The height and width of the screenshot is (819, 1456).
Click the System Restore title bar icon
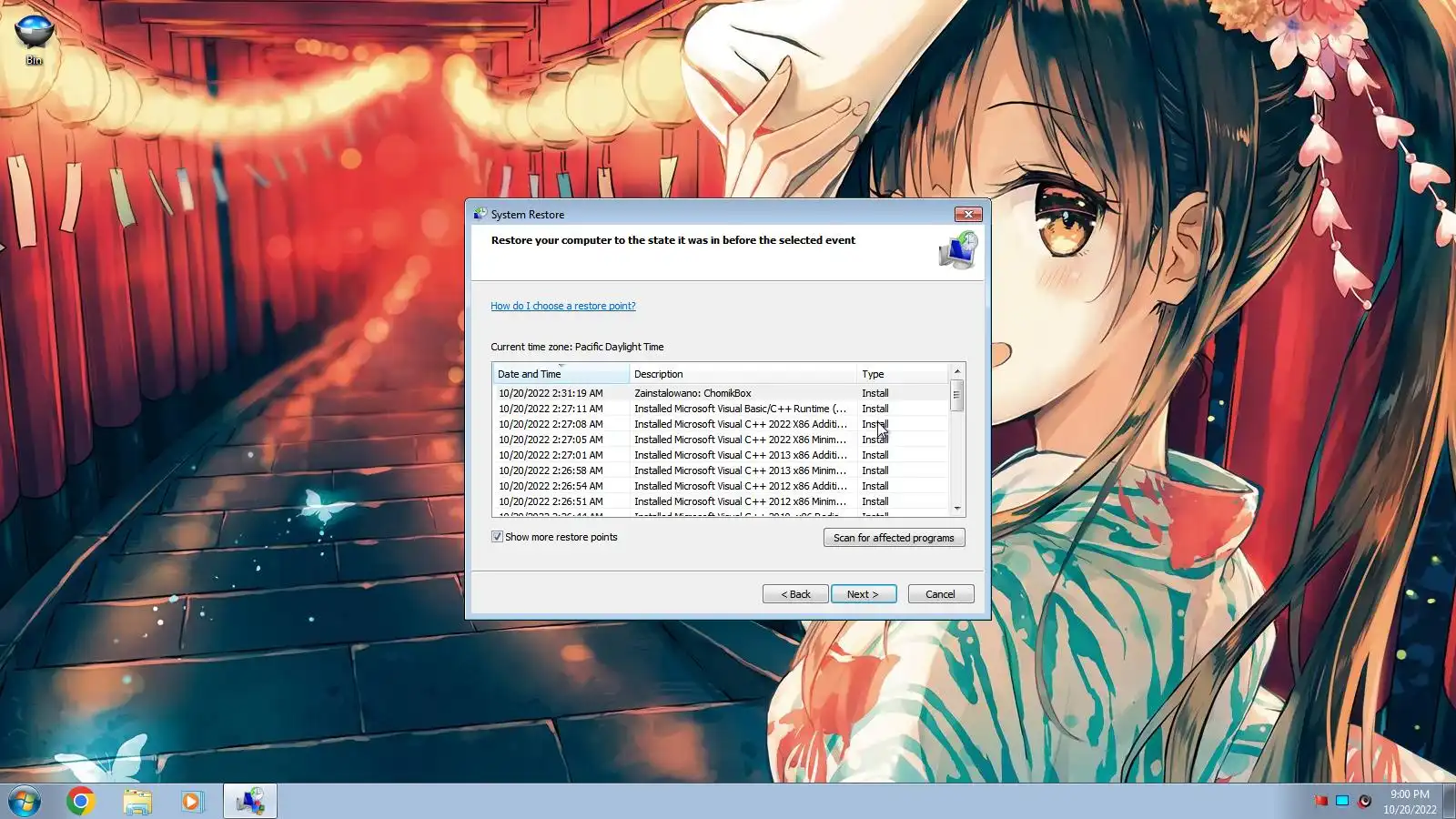[x=480, y=214]
